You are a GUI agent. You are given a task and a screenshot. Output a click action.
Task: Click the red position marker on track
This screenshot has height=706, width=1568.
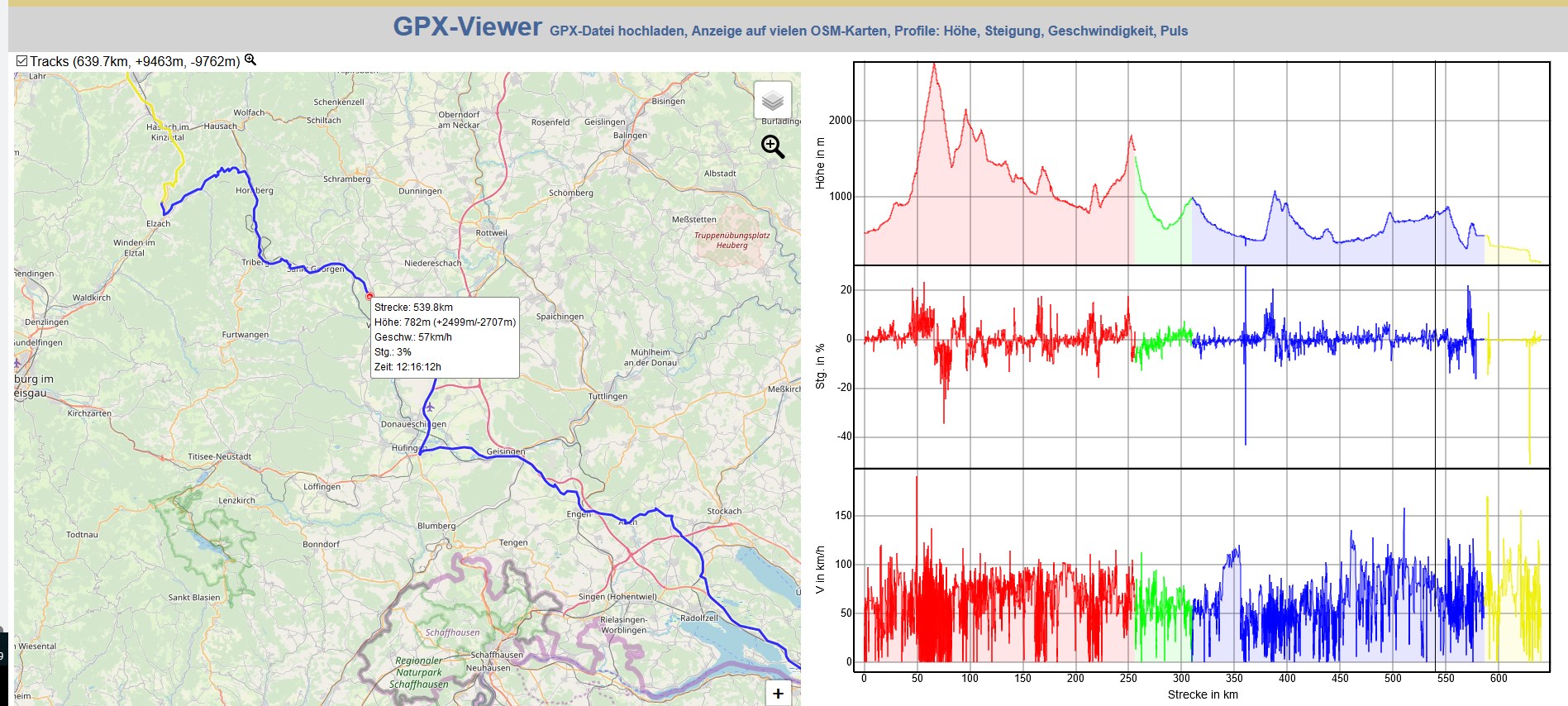369,296
